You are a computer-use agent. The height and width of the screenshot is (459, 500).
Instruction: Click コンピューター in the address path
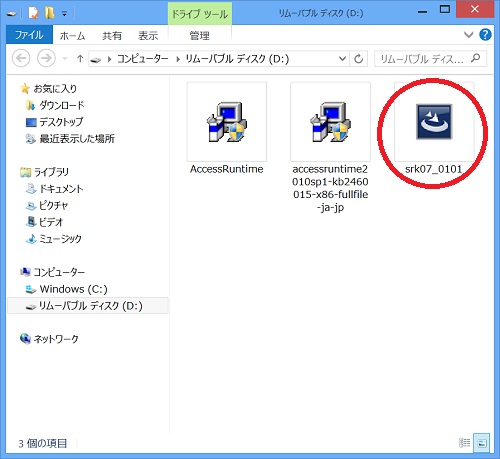pyautogui.click(x=143, y=59)
